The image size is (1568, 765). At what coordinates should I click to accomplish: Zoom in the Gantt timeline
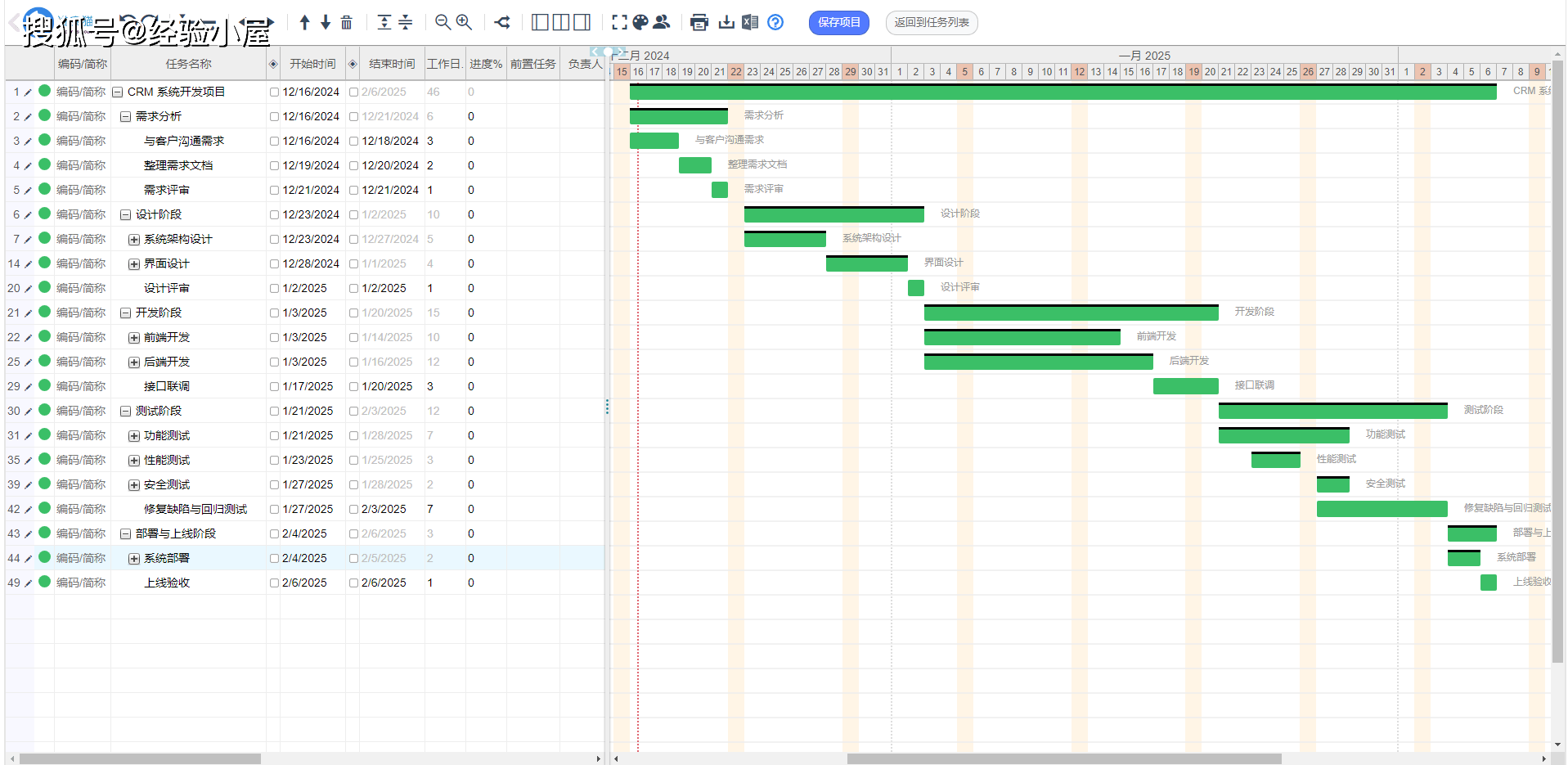click(x=464, y=22)
